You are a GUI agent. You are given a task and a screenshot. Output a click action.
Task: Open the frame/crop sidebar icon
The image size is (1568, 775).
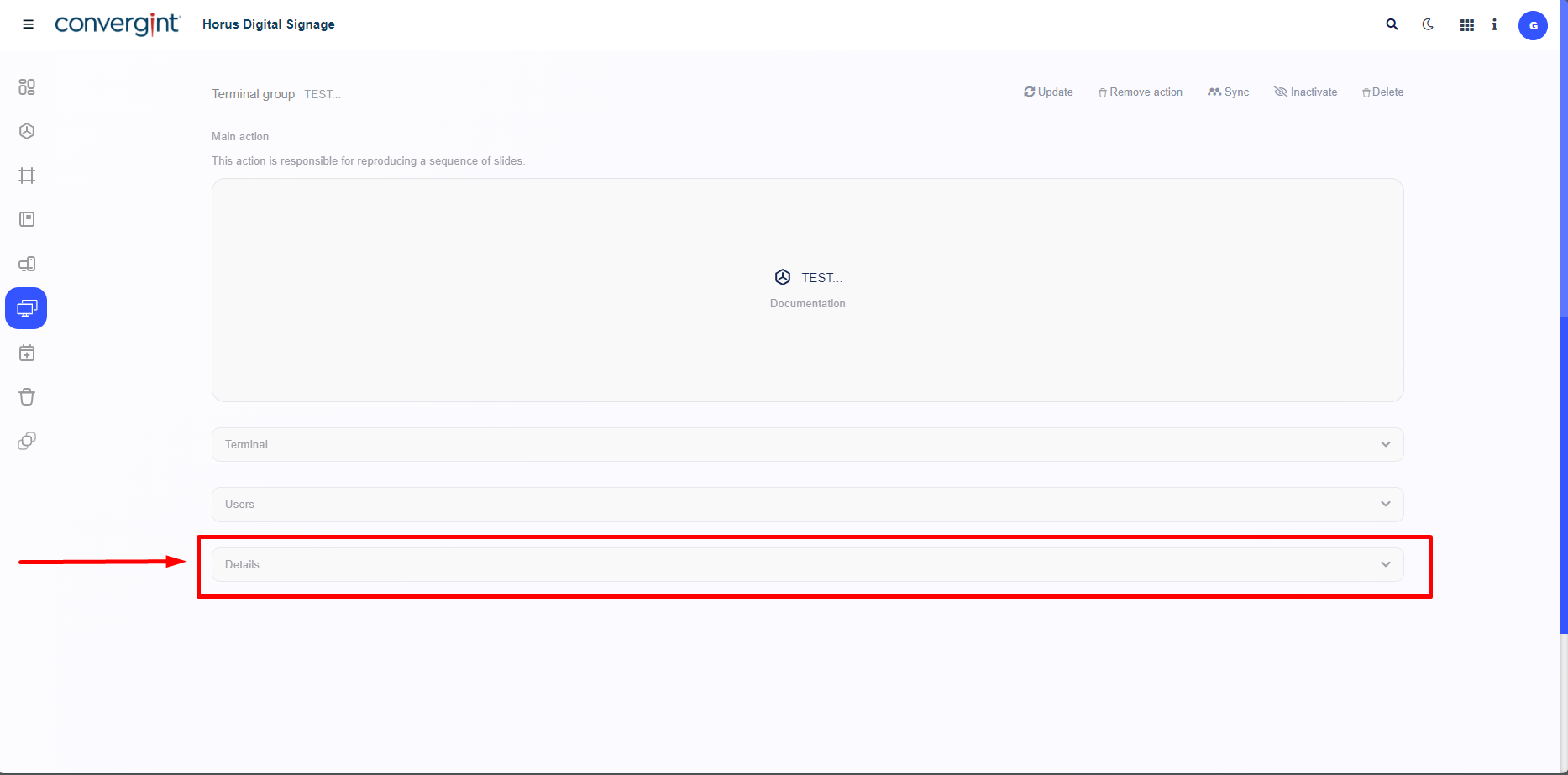(27, 175)
